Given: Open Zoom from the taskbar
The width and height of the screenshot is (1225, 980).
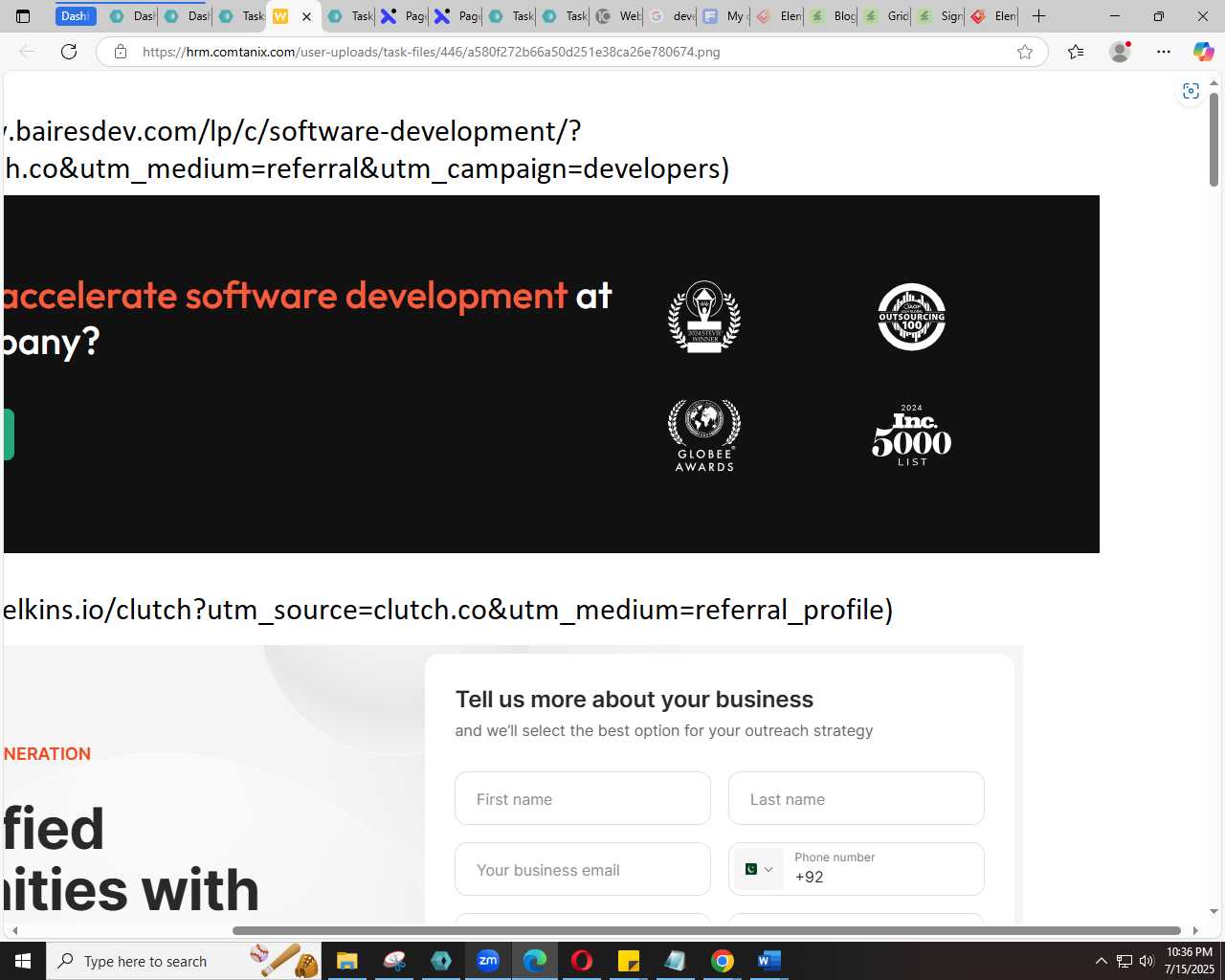Looking at the screenshot, I should pos(488,961).
